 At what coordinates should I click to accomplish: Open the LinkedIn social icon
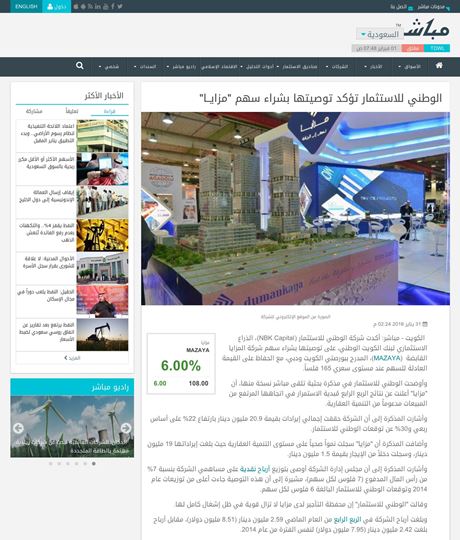click(x=98, y=7)
